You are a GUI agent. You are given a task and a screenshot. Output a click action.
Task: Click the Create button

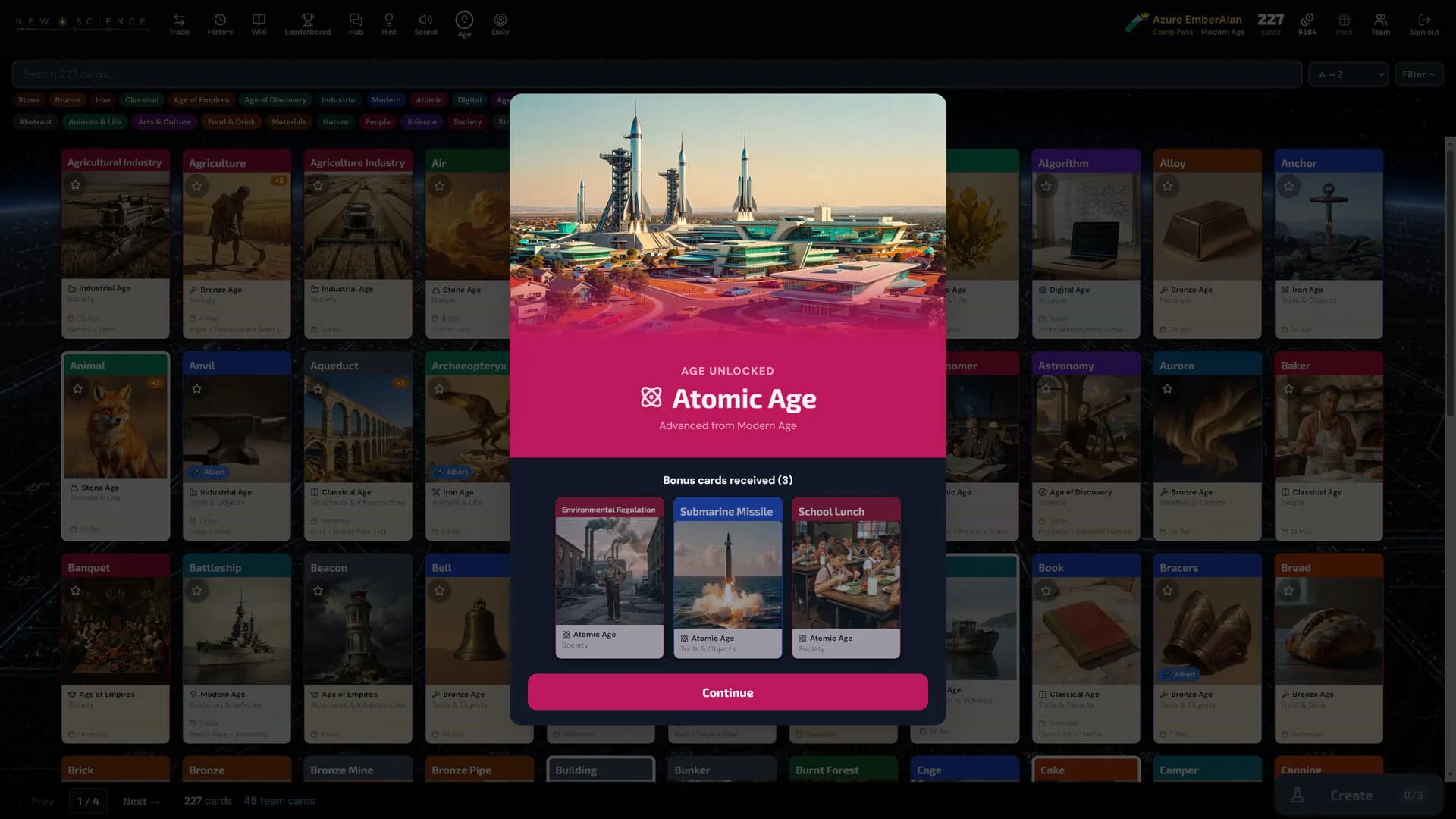pyautogui.click(x=1359, y=795)
